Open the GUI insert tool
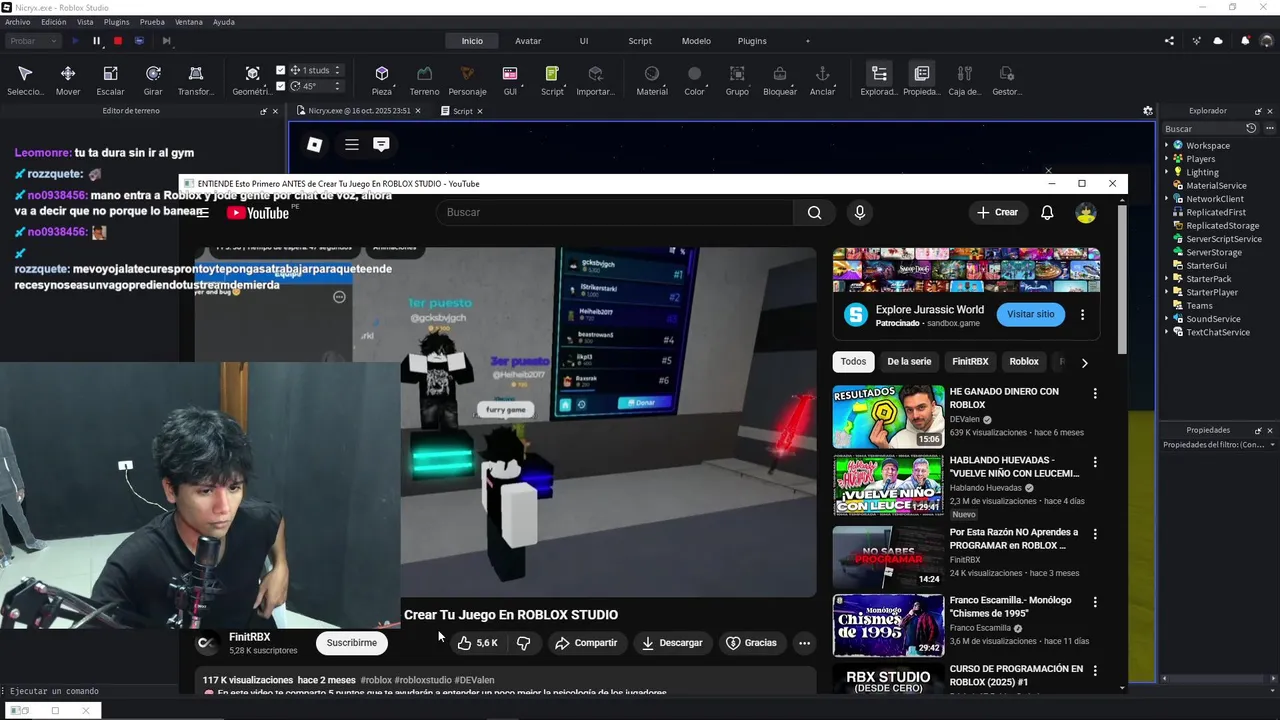 510,80
